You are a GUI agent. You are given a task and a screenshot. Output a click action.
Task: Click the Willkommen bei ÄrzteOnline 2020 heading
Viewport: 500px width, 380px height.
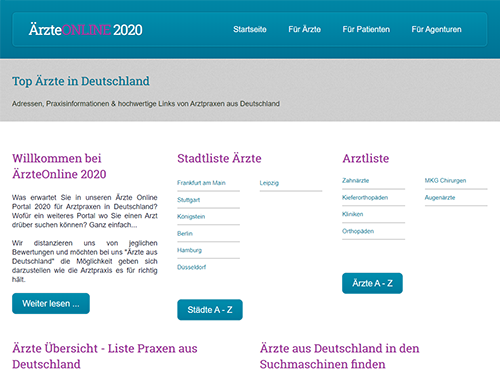[59, 166]
